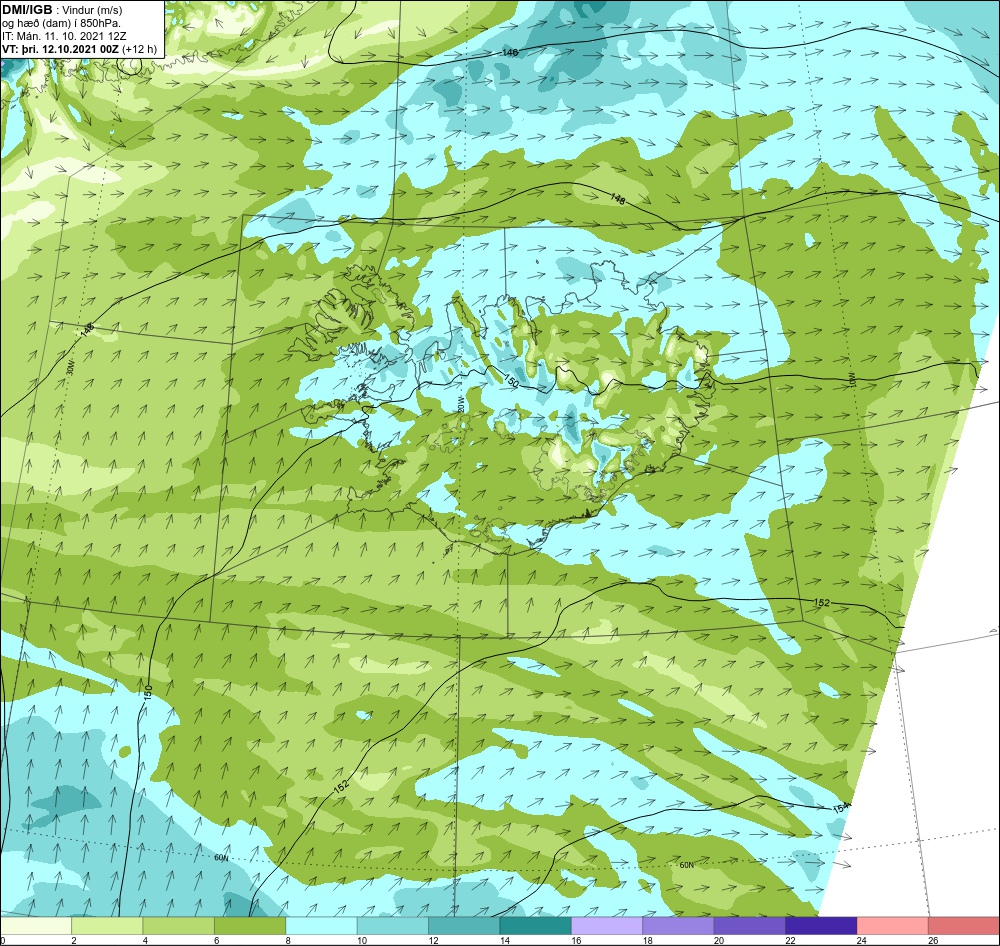The image size is (1000, 946).
Task: Select the teal 12–14 m/s legend swatch
Action: pyautogui.click(x=464, y=926)
